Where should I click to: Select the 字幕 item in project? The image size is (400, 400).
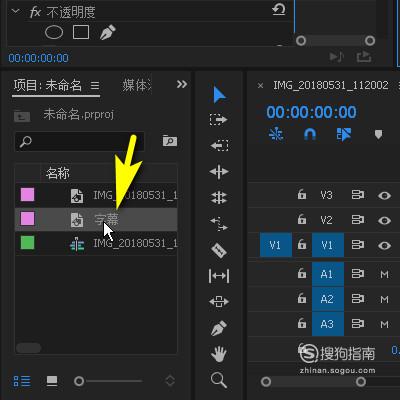tap(96, 219)
